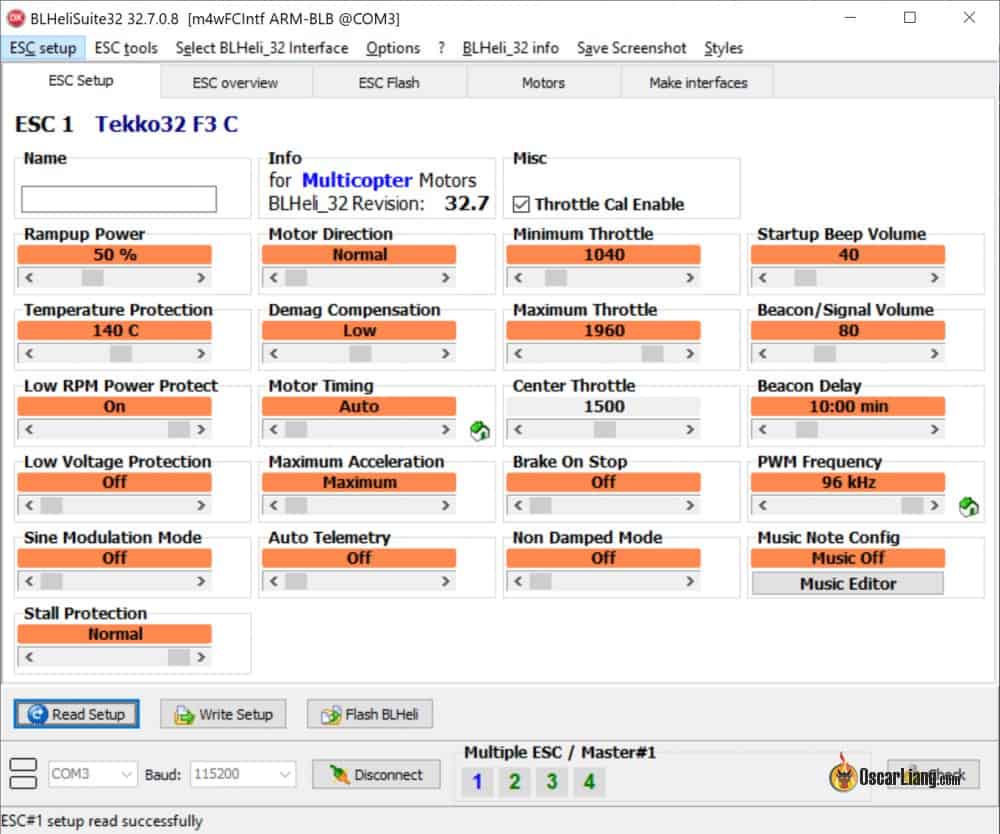Toggle Throttle Cal Enable checkbox
This screenshot has width=1000, height=834.
(x=521, y=204)
